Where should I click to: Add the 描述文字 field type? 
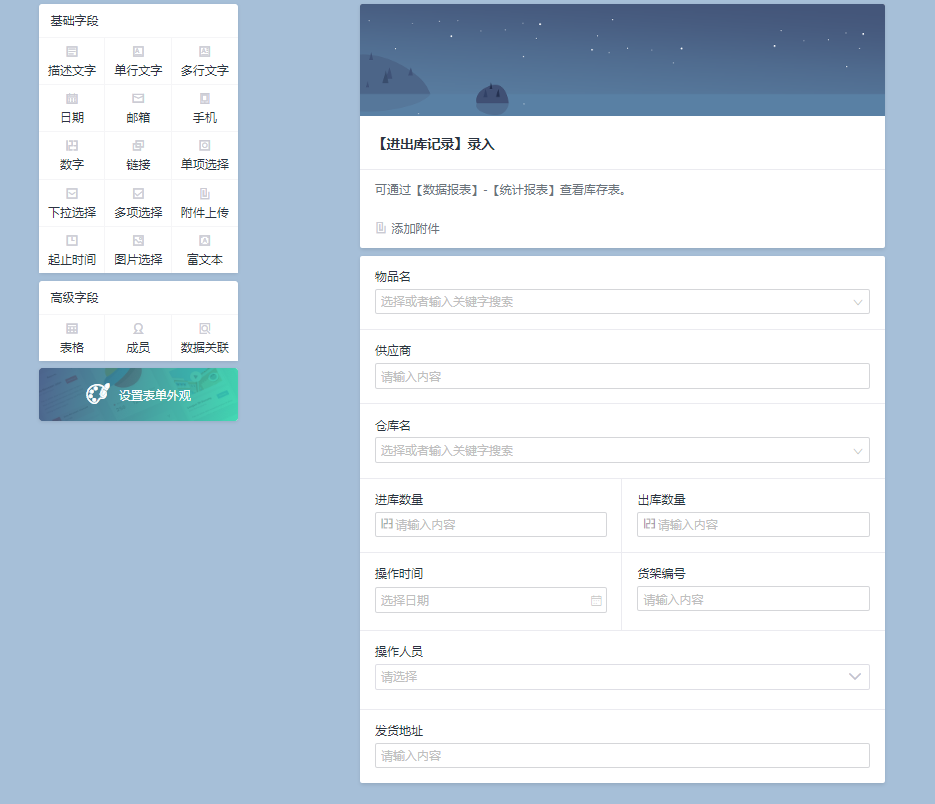[72, 61]
